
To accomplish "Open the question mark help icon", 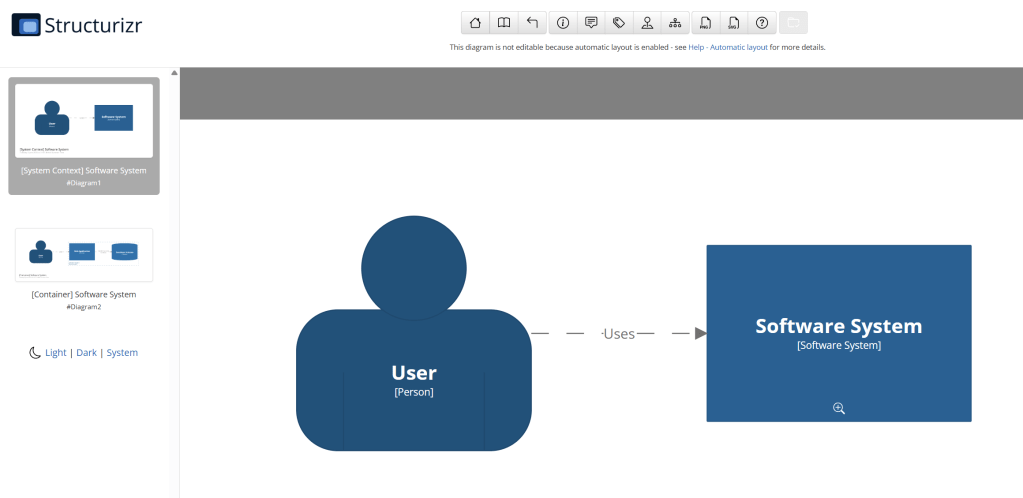I will 762,23.
